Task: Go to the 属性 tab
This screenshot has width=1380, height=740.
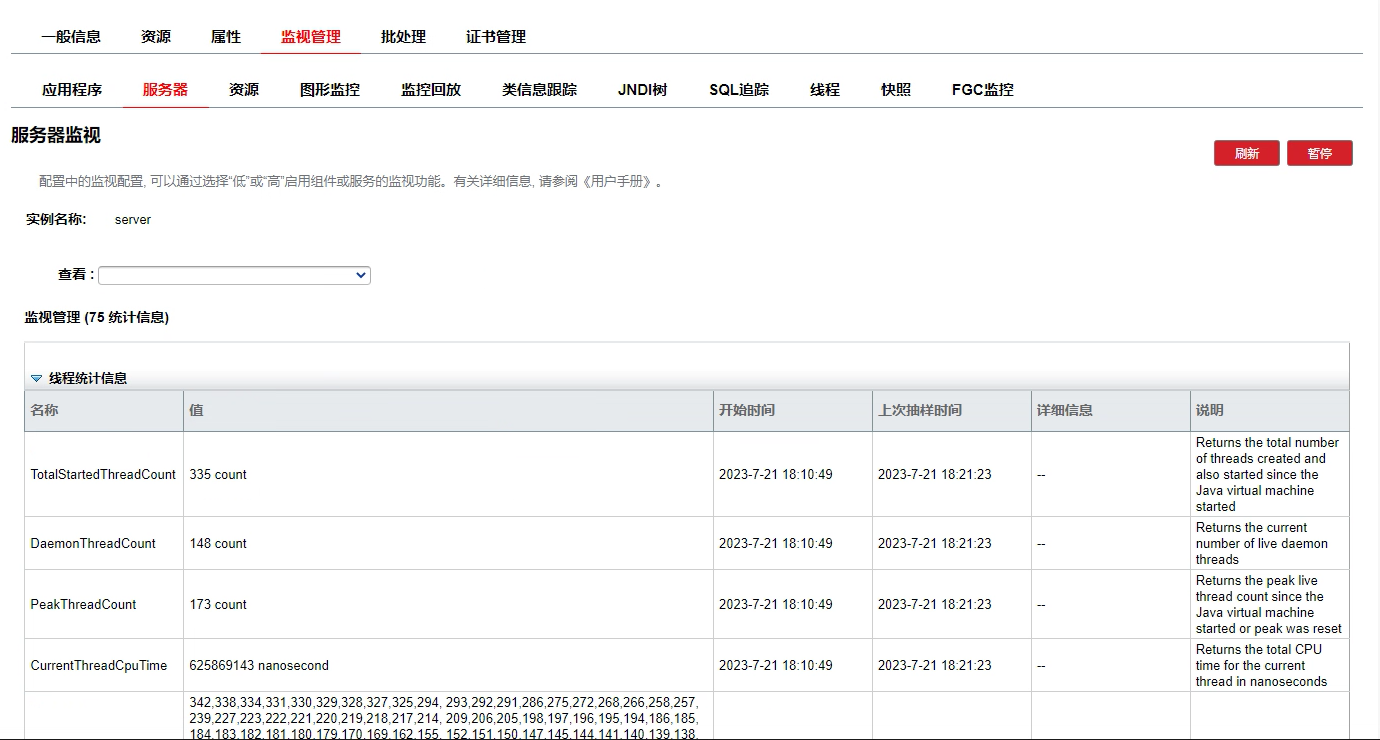Action: (x=226, y=37)
